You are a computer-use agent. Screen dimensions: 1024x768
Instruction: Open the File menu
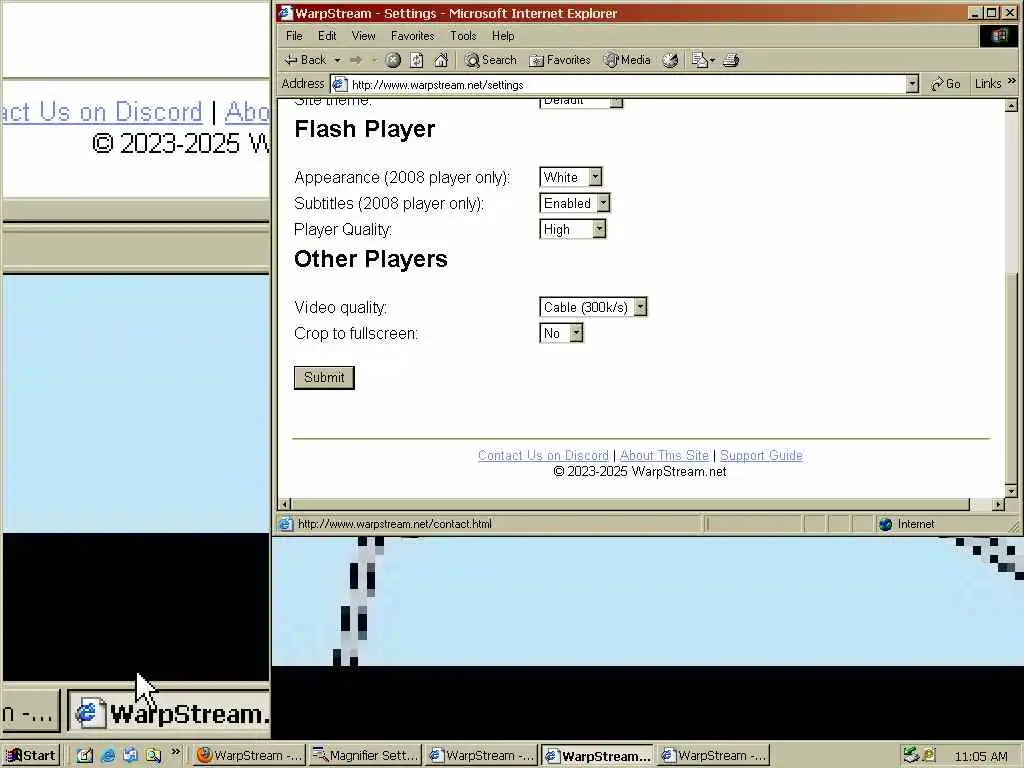point(294,36)
